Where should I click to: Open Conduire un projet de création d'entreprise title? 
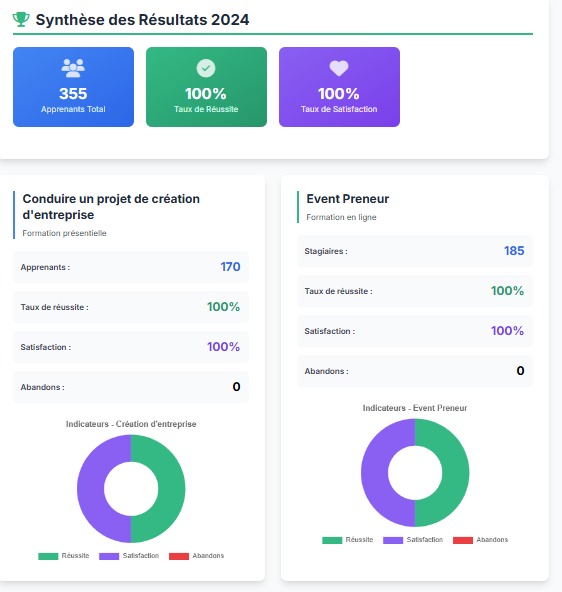[x=111, y=207]
